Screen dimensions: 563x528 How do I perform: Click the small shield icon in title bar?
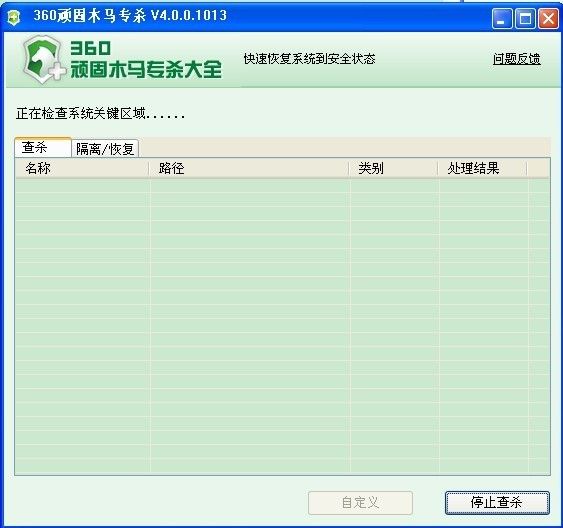[14, 17]
